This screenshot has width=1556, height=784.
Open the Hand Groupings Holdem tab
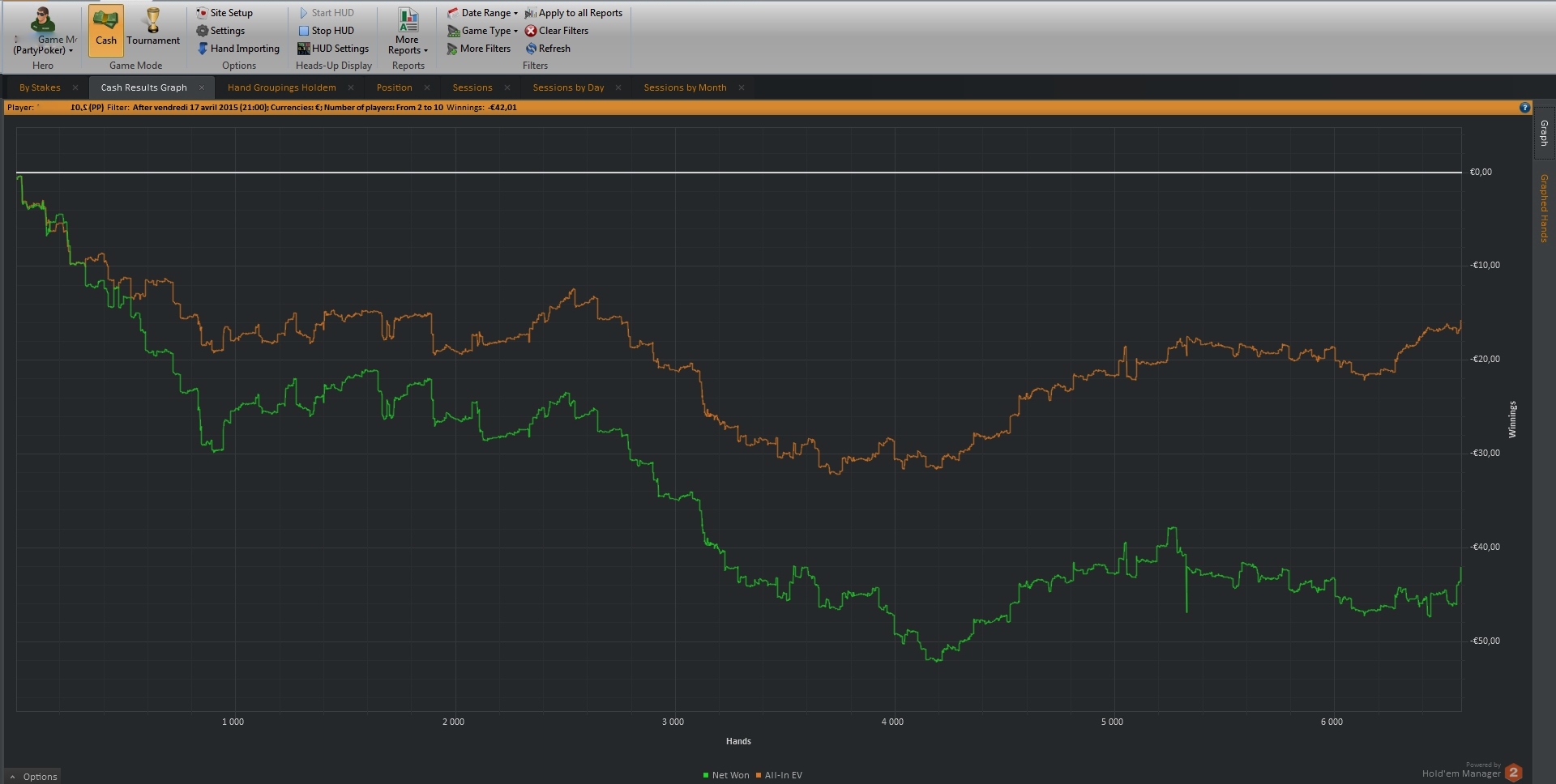tap(281, 87)
